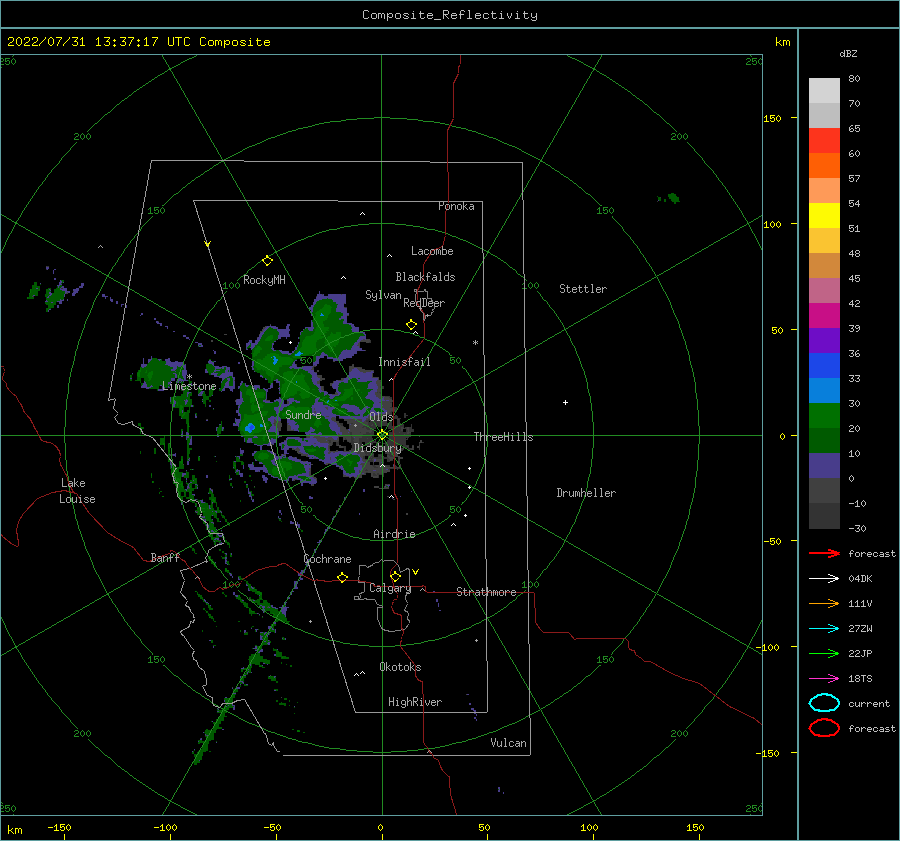Select the bright green 20-30 dBZ swatch

pyautogui.click(x=824, y=416)
